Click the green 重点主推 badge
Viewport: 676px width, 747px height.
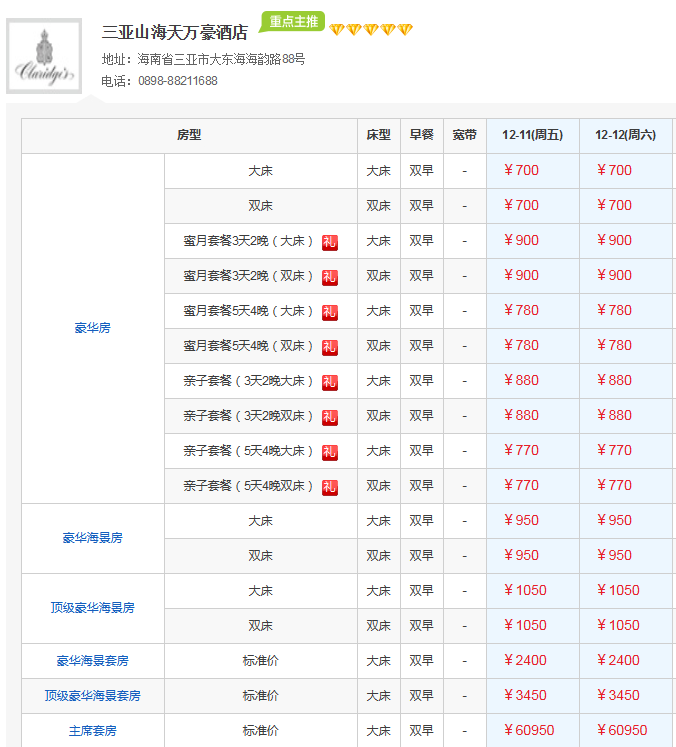(292, 22)
